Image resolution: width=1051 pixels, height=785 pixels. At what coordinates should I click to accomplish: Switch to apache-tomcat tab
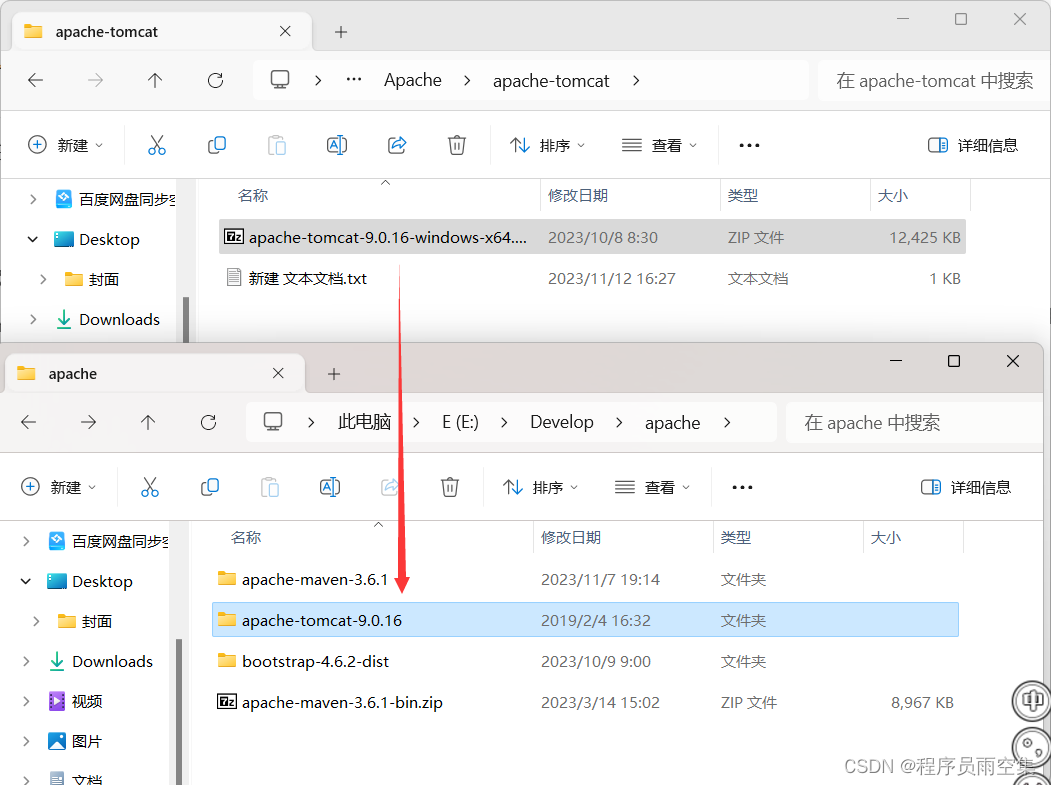[x=162, y=32]
